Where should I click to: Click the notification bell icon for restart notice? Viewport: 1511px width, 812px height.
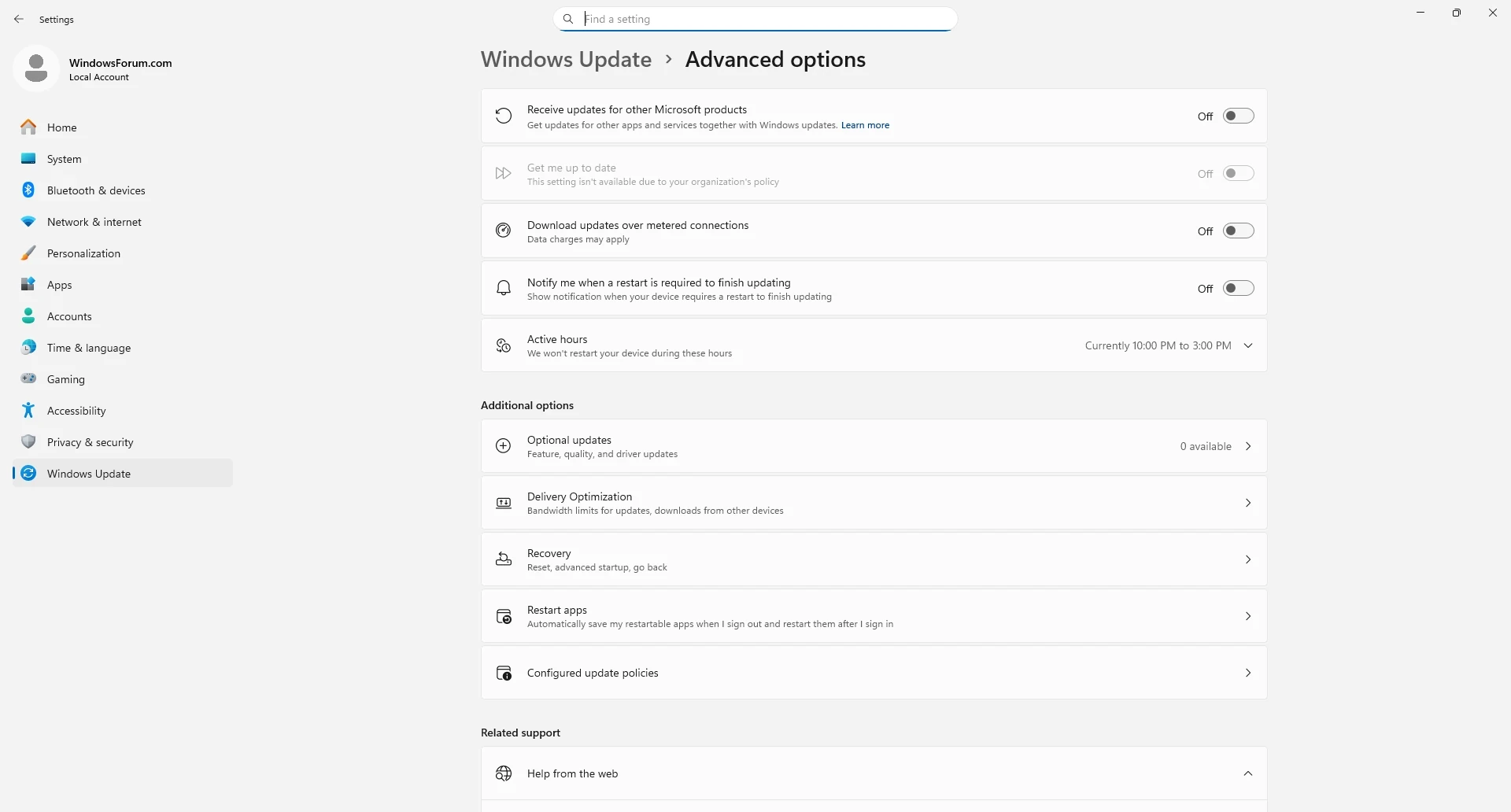504,288
